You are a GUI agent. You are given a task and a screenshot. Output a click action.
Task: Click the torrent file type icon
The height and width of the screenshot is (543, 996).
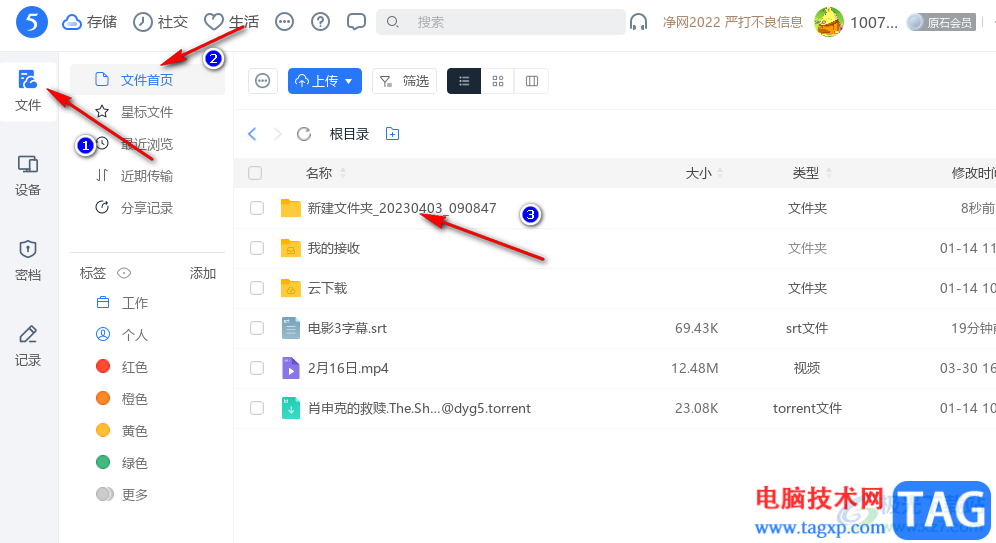(x=290, y=408)
